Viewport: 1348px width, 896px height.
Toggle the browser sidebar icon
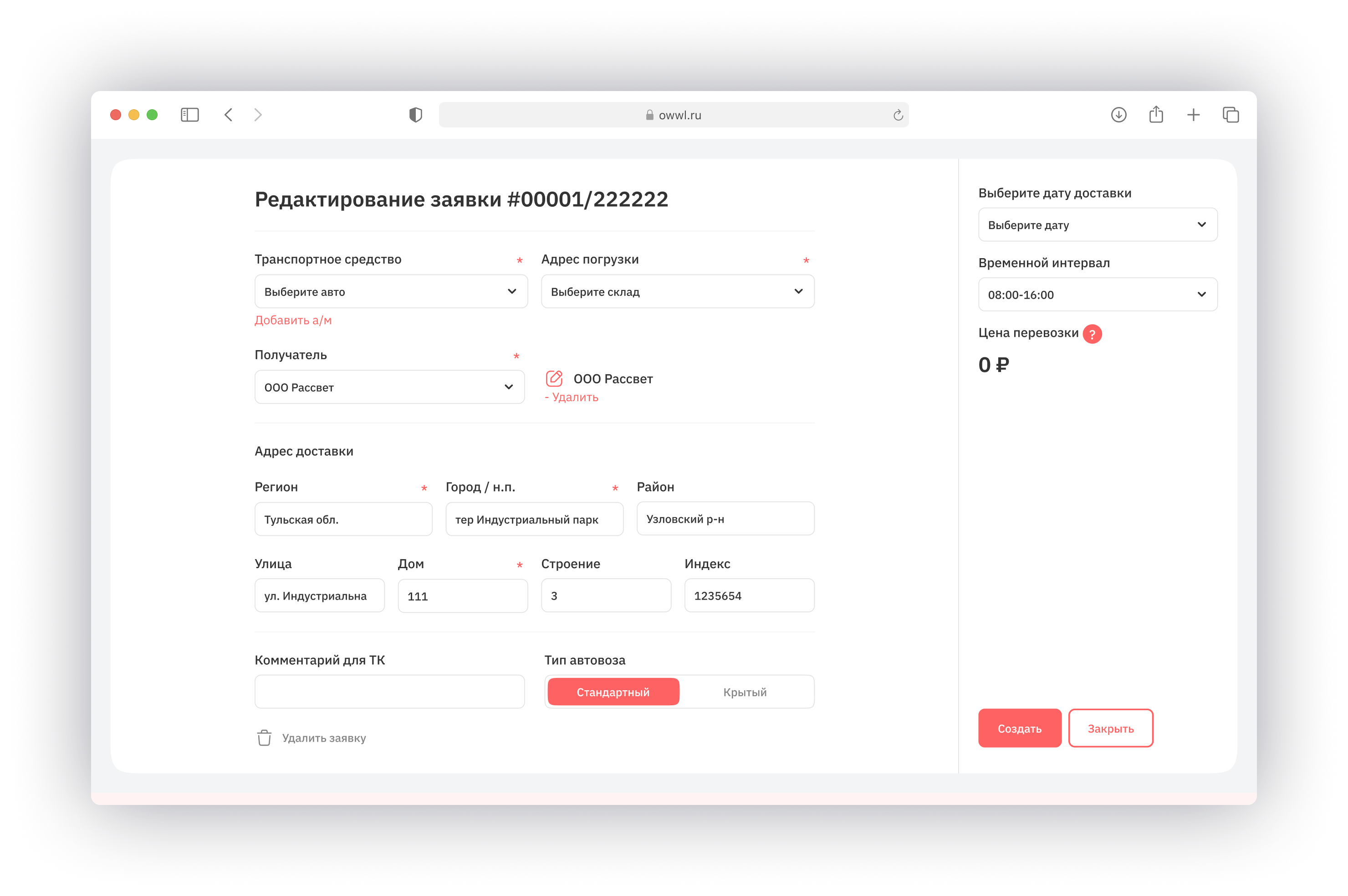[190, 115]
